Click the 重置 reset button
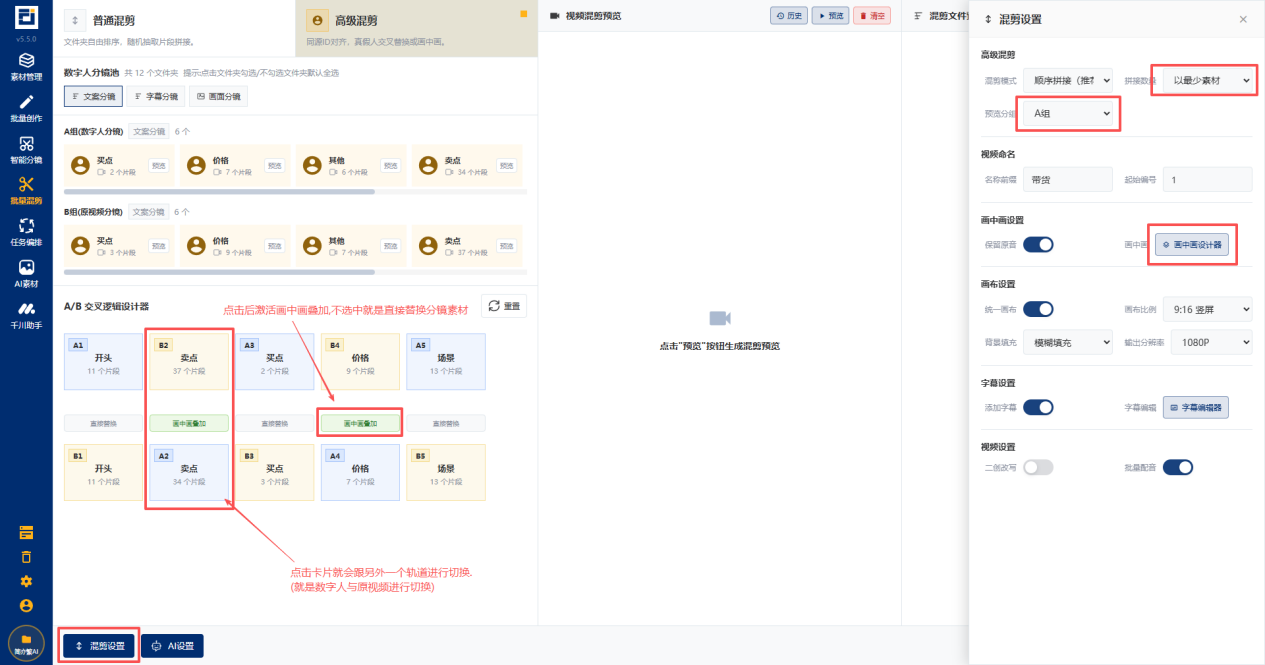The height and width of the screenshot is (665, 1265). click(x=504, y=306)
